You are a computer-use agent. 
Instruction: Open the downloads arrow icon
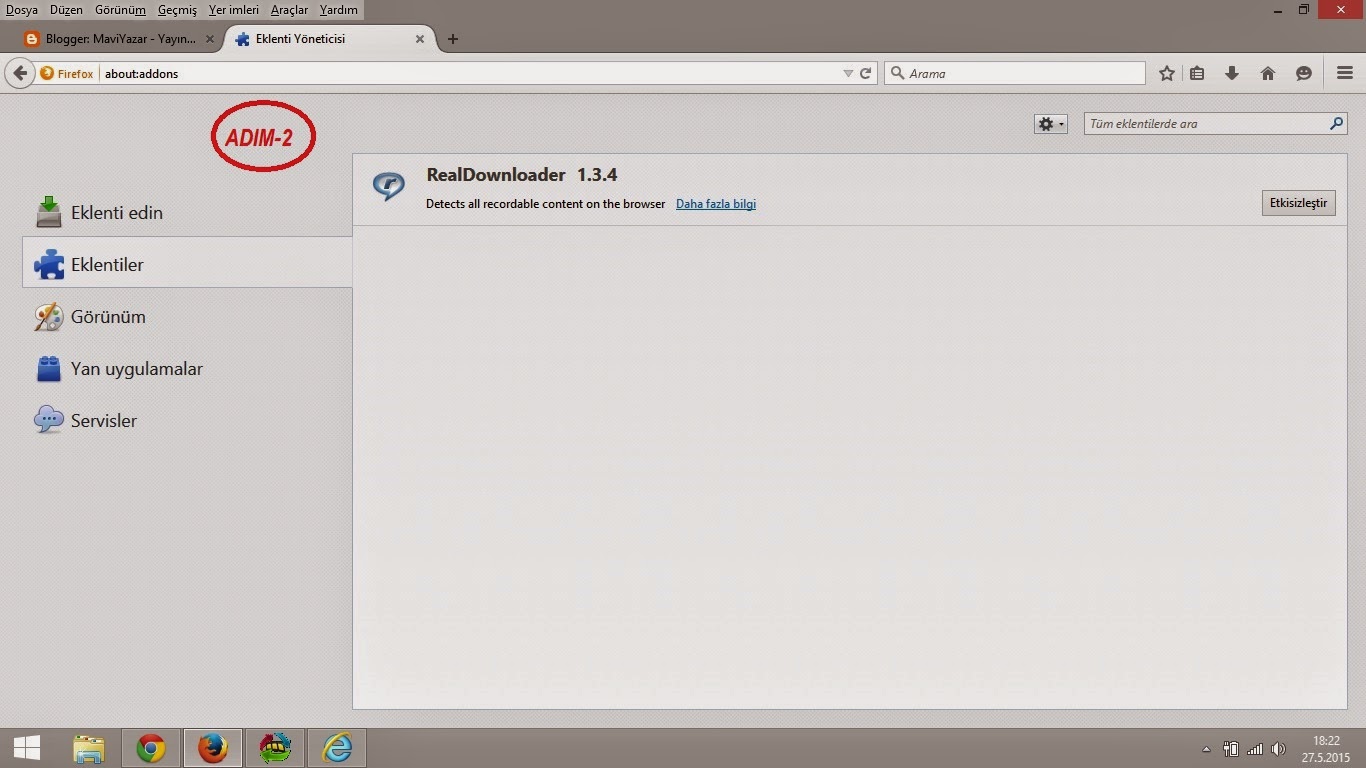pyautogui.click(x=1232, y=73)
